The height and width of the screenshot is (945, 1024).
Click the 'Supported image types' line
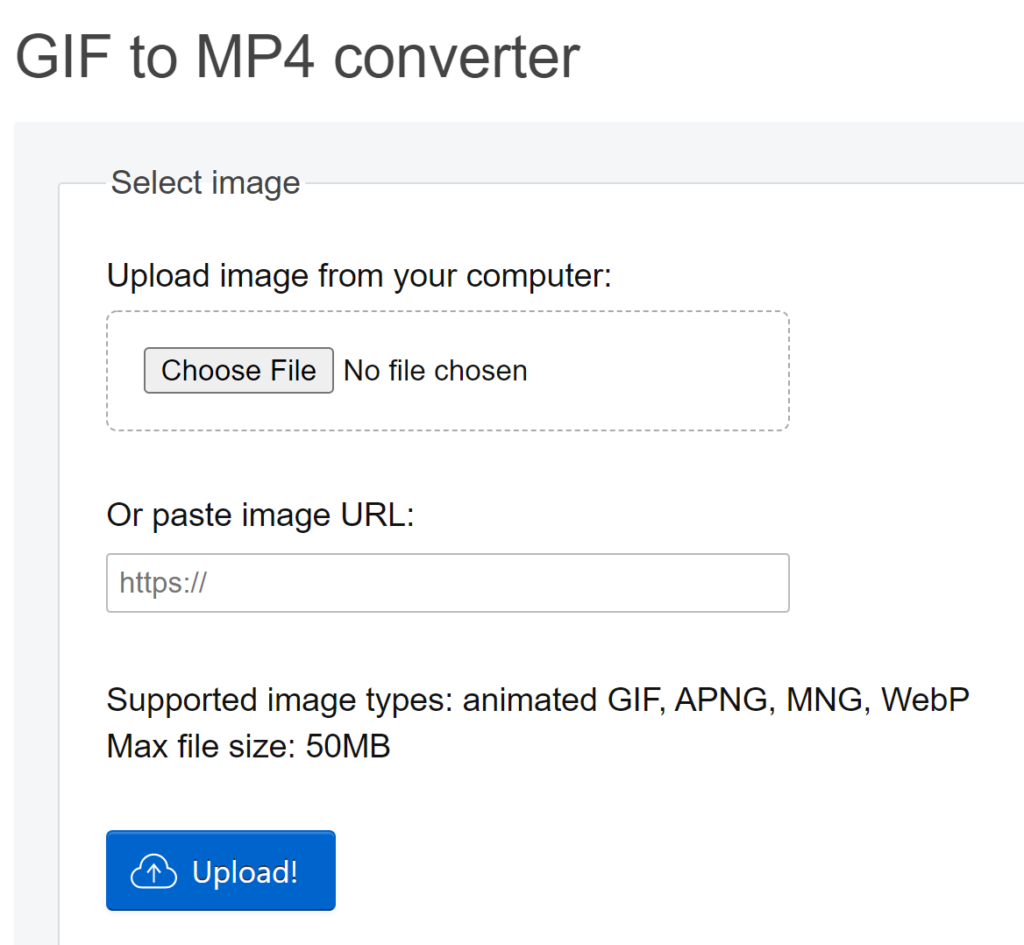tap(537, 700)
